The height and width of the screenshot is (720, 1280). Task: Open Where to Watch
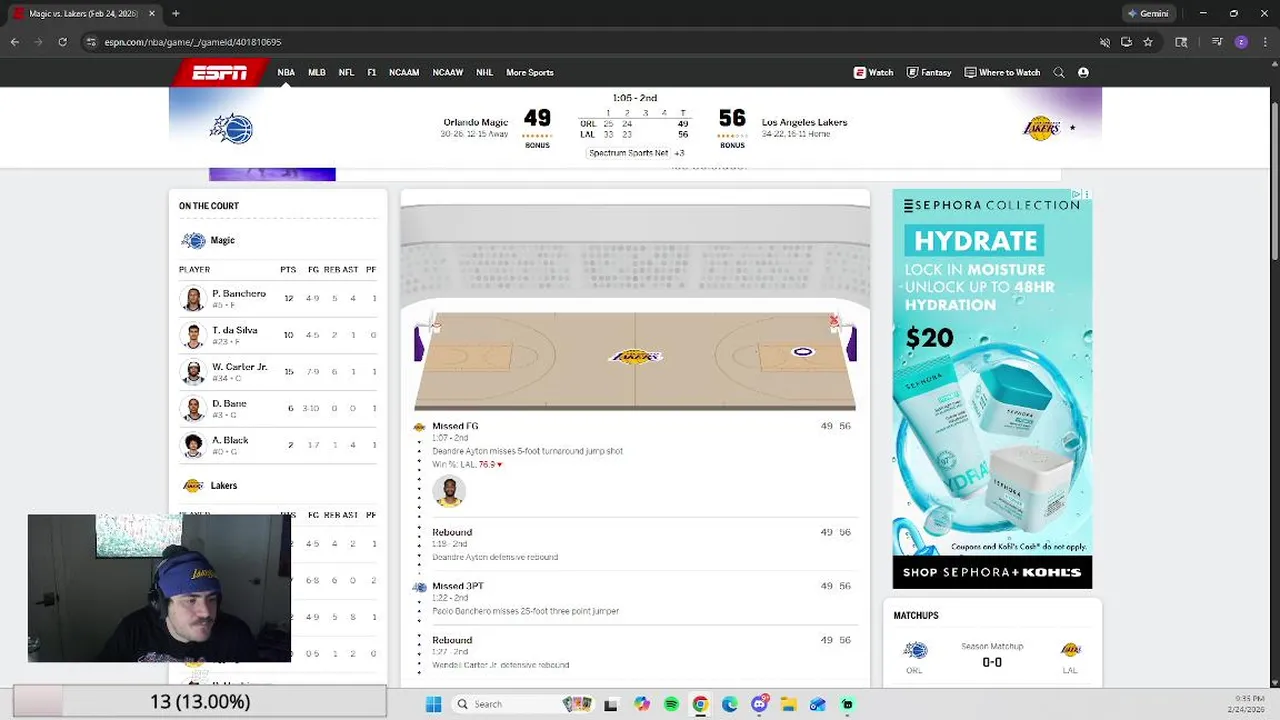[1002, 72]
